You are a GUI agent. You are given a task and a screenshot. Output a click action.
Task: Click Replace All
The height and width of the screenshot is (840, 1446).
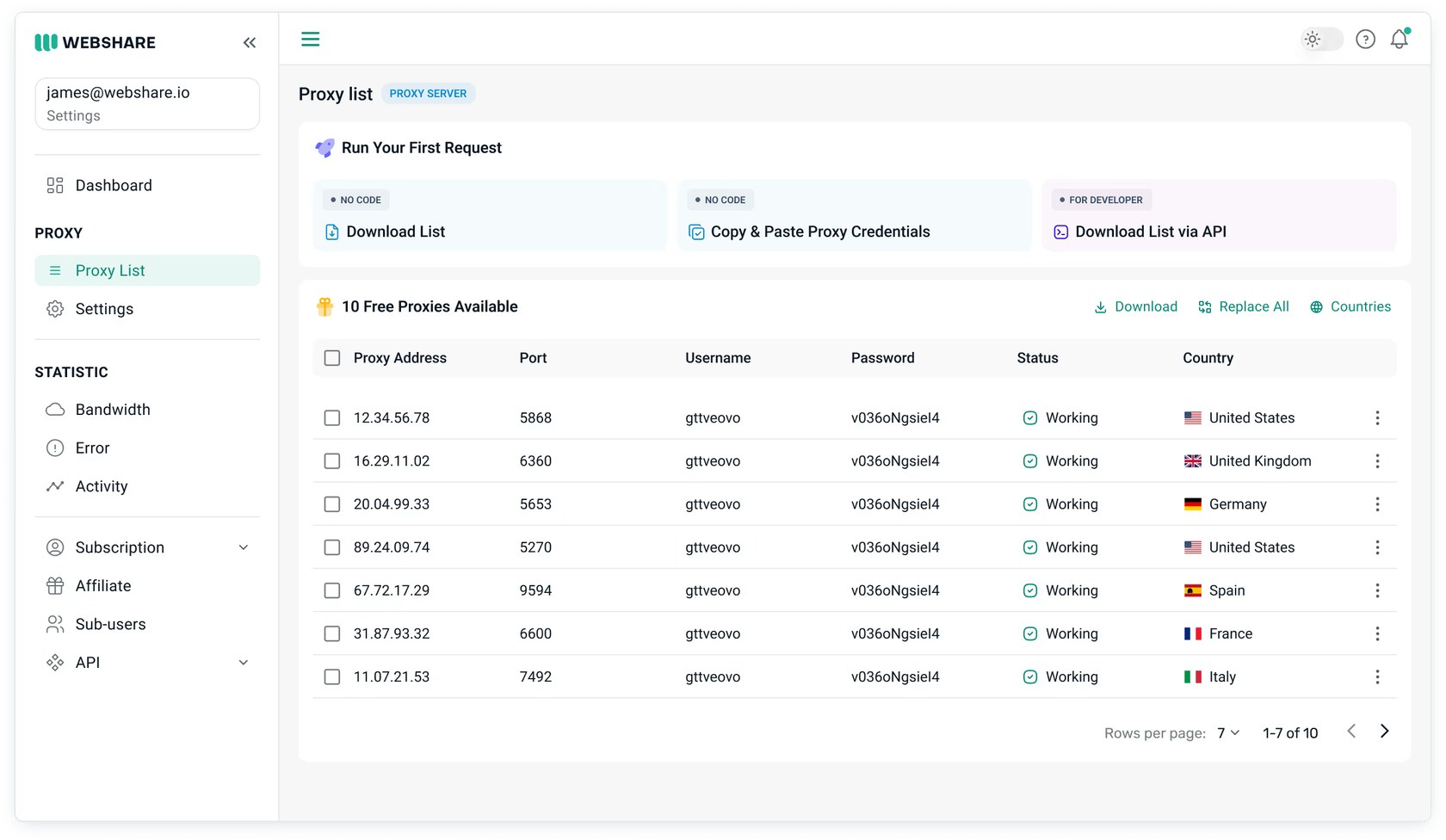[1244, 306]
